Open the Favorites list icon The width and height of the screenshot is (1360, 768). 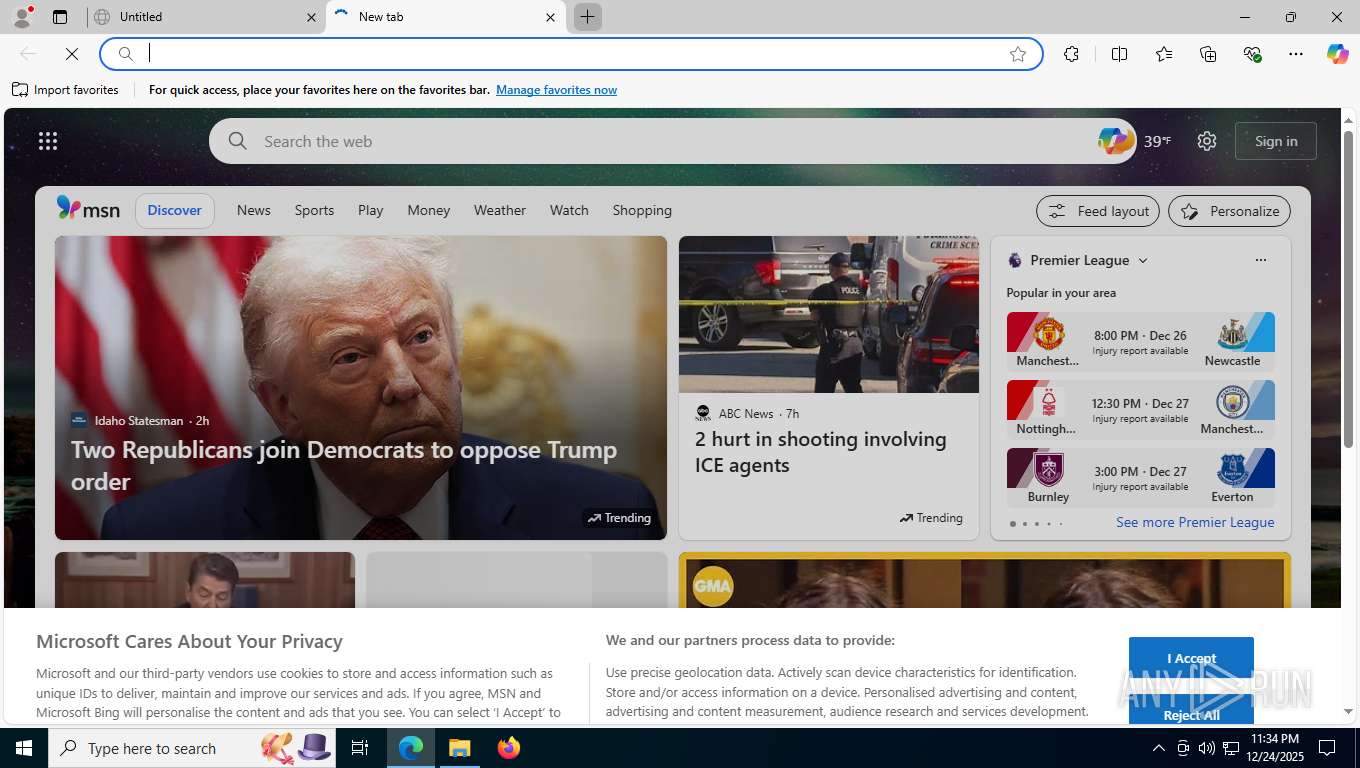(1164, 54)
